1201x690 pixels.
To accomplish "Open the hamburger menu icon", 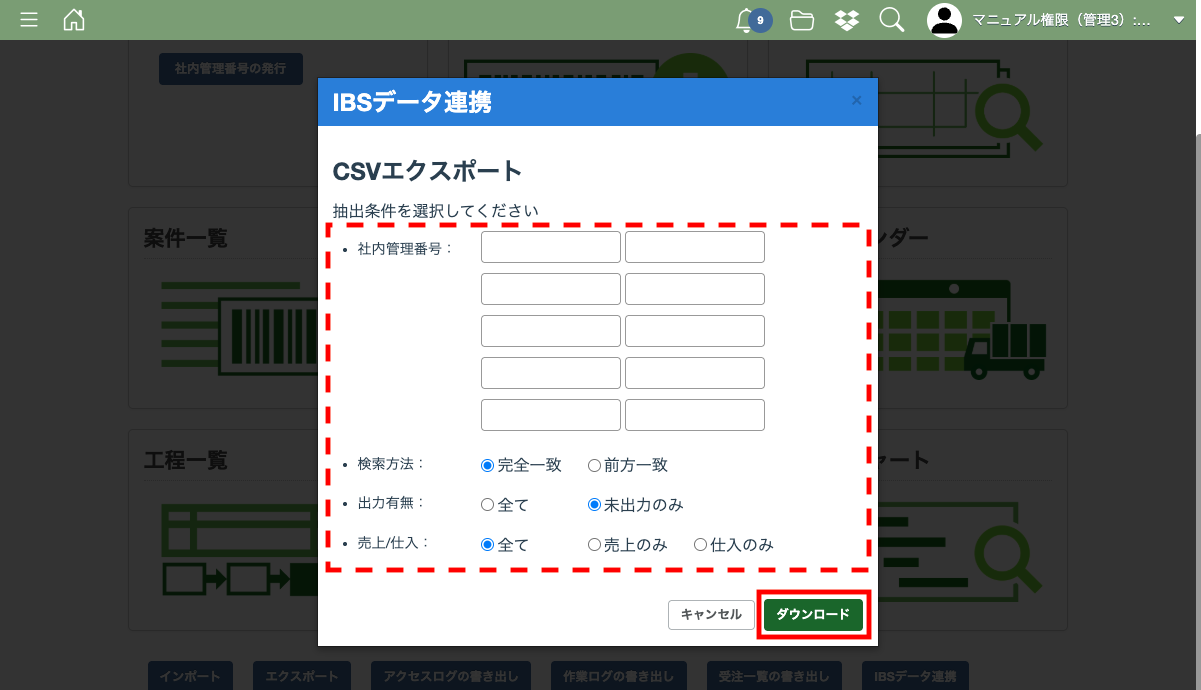I will pyautogui.click(x=29, y=20).
